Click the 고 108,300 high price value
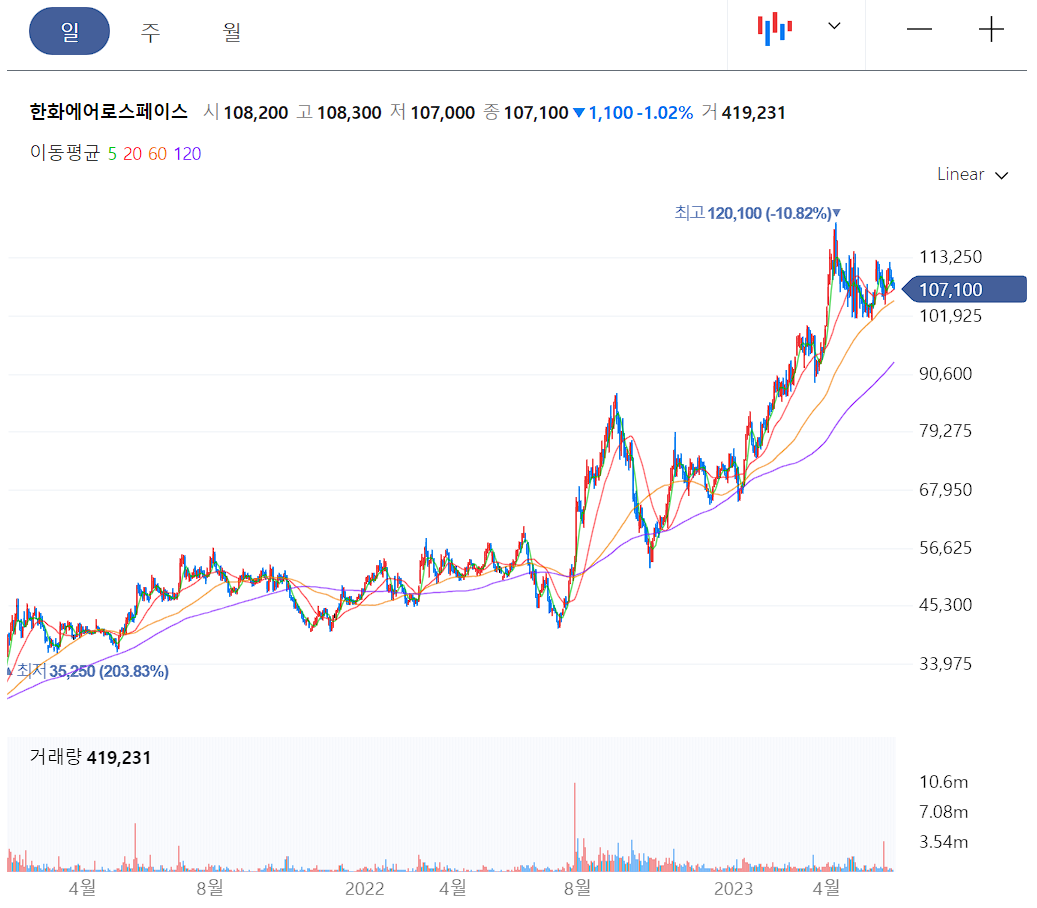The image size is (1037, 908). 339,112
